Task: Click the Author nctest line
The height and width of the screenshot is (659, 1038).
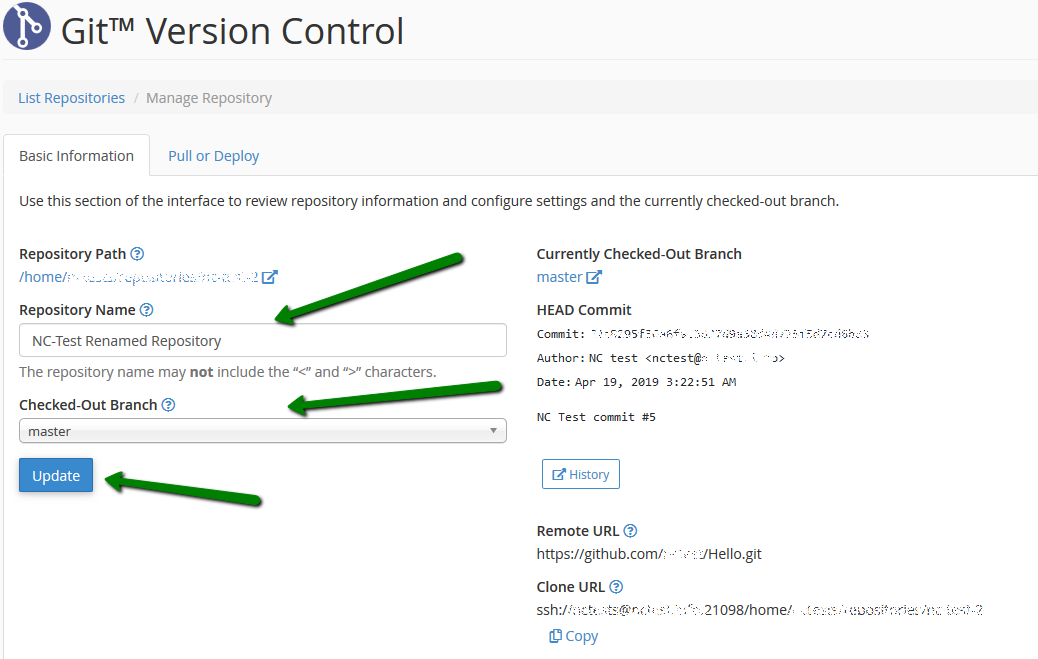Action: tap(661, 358)
